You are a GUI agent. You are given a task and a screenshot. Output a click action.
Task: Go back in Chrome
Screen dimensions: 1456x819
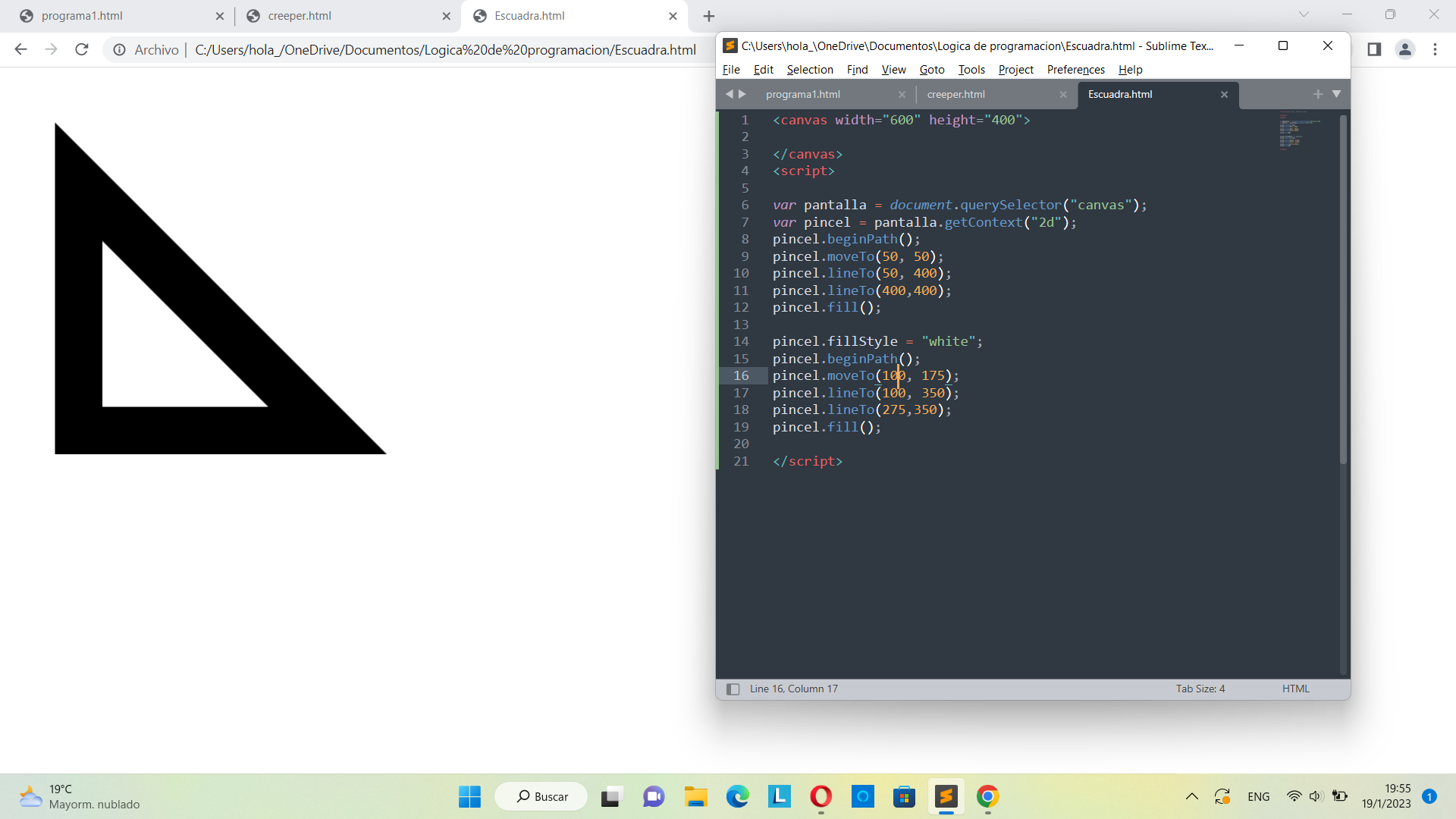(20, 49)
